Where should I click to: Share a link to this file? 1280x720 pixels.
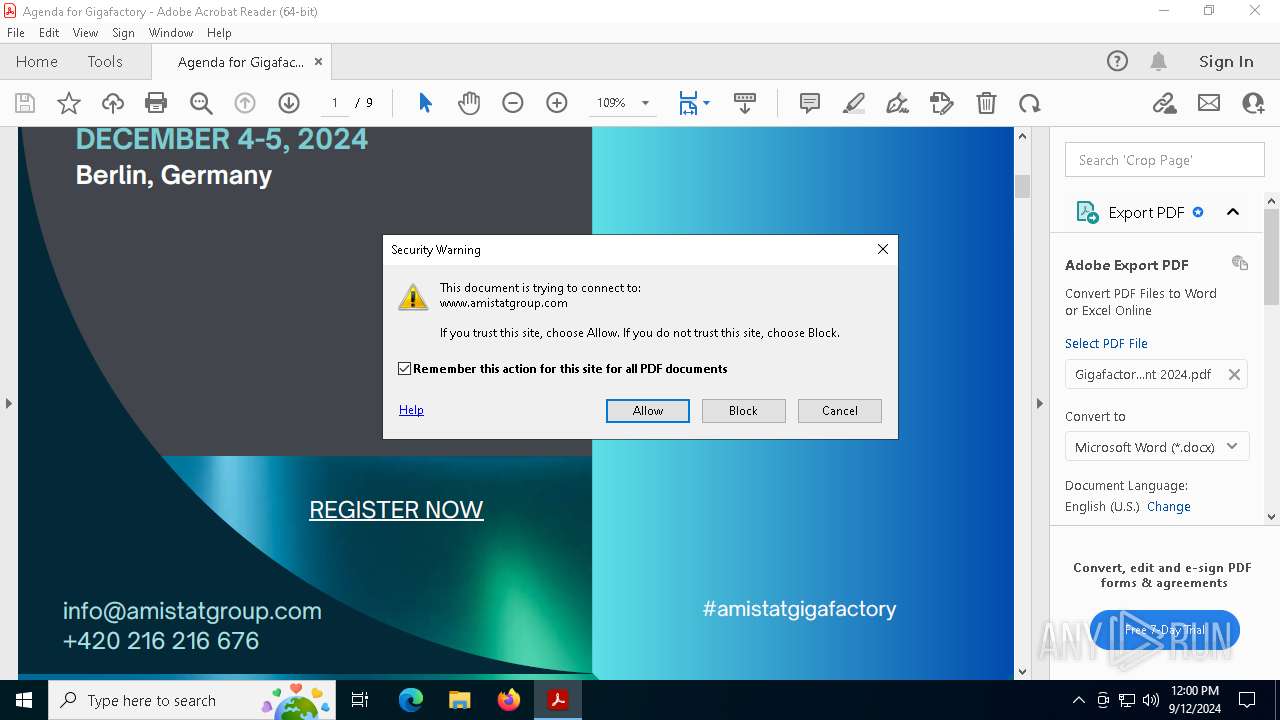1165,103
